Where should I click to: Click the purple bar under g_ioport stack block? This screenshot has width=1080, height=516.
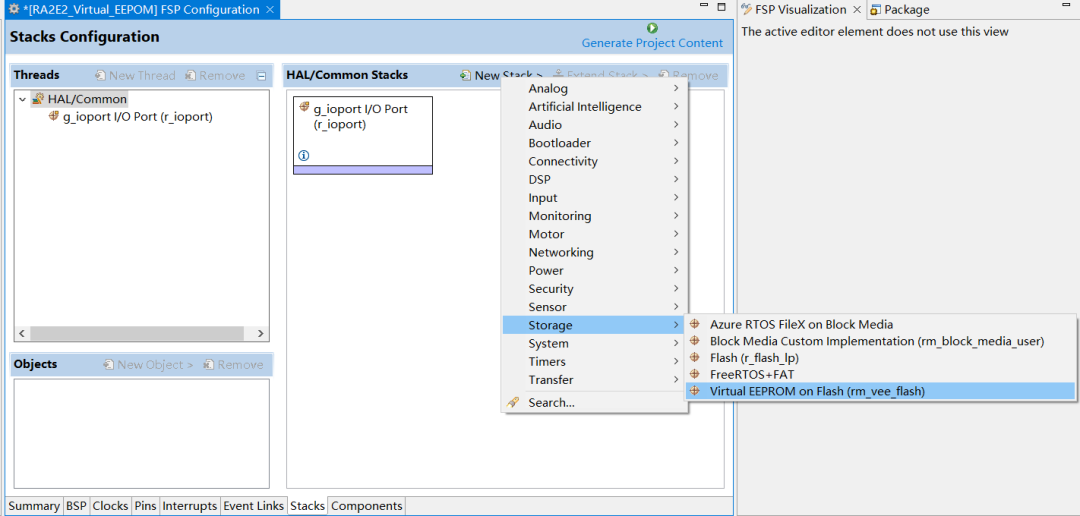pyautogui.click(x=362, y=170)
